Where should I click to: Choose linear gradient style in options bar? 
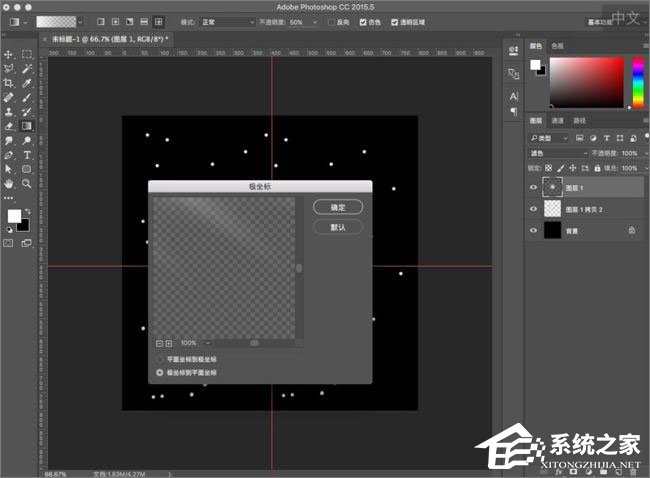(x=101, y=22)
